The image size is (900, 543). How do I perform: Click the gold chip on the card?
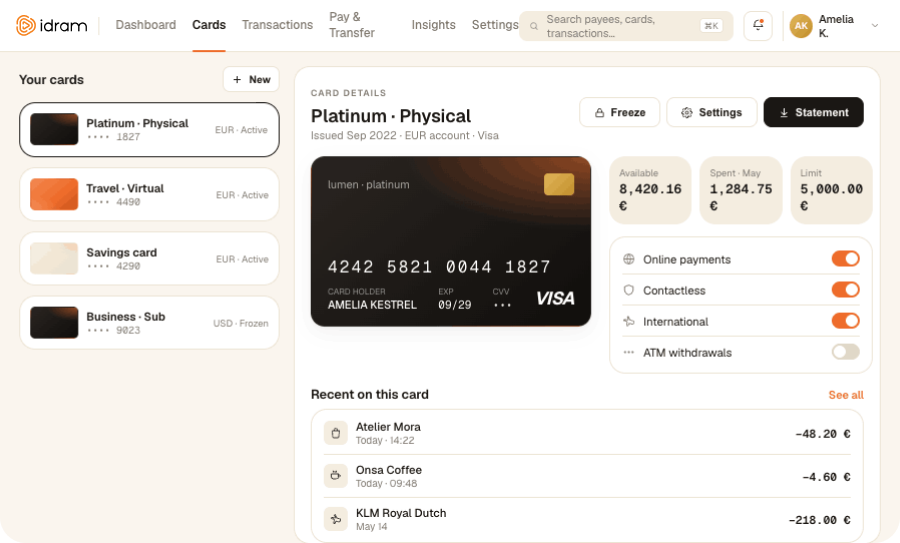pyautogui.click(x=558, y=184)
